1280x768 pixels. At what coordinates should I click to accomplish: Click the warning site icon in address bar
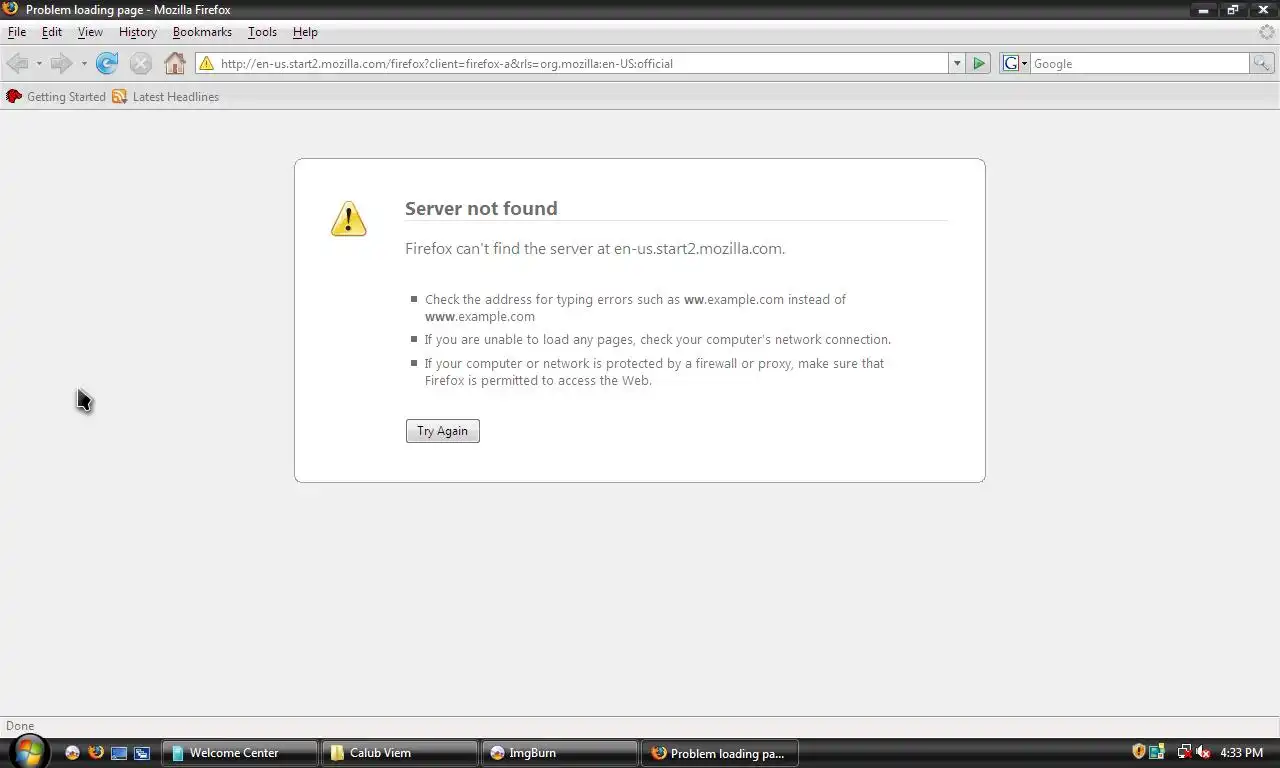(206, 64)
